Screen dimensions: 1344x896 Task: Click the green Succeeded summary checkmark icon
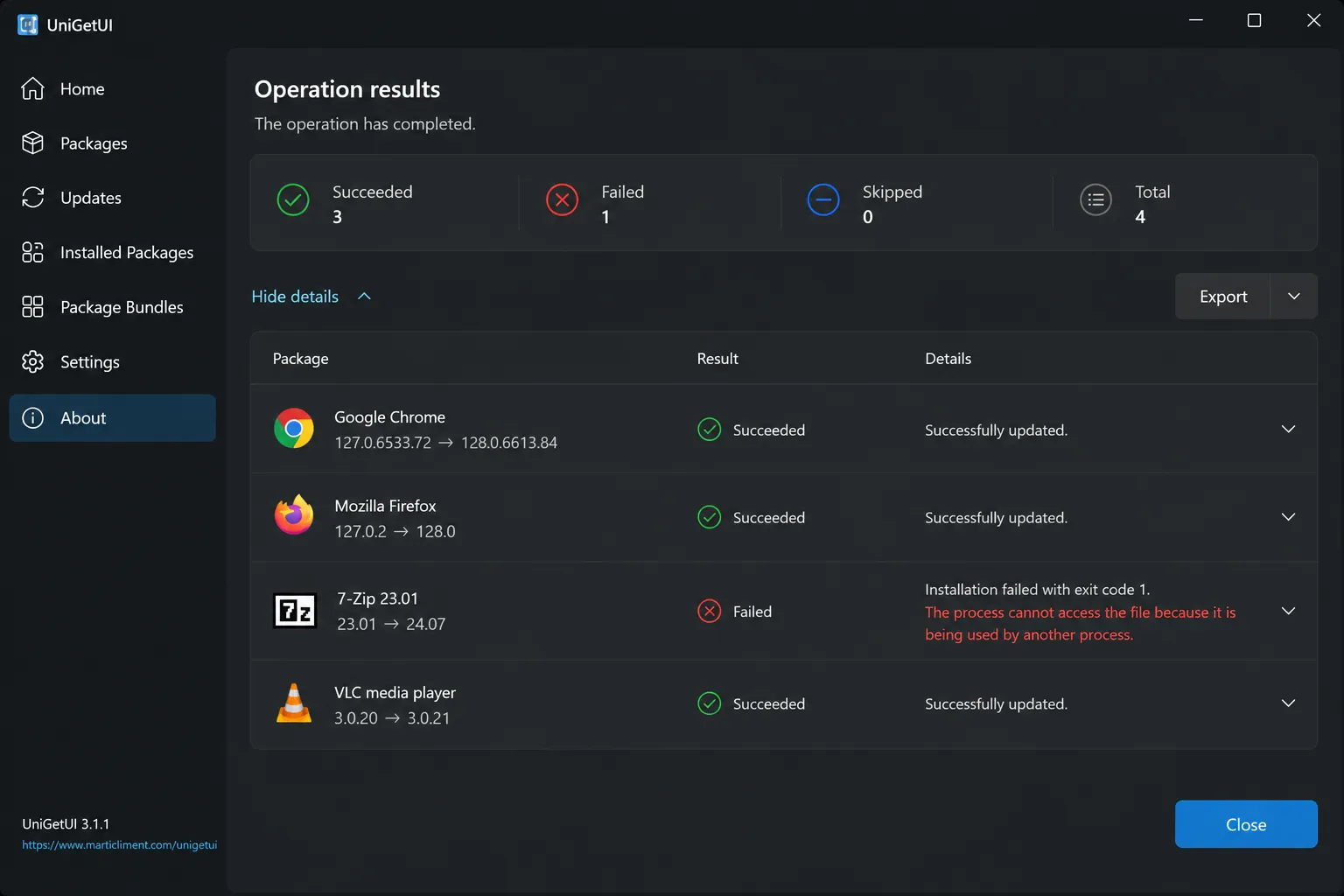293,199
